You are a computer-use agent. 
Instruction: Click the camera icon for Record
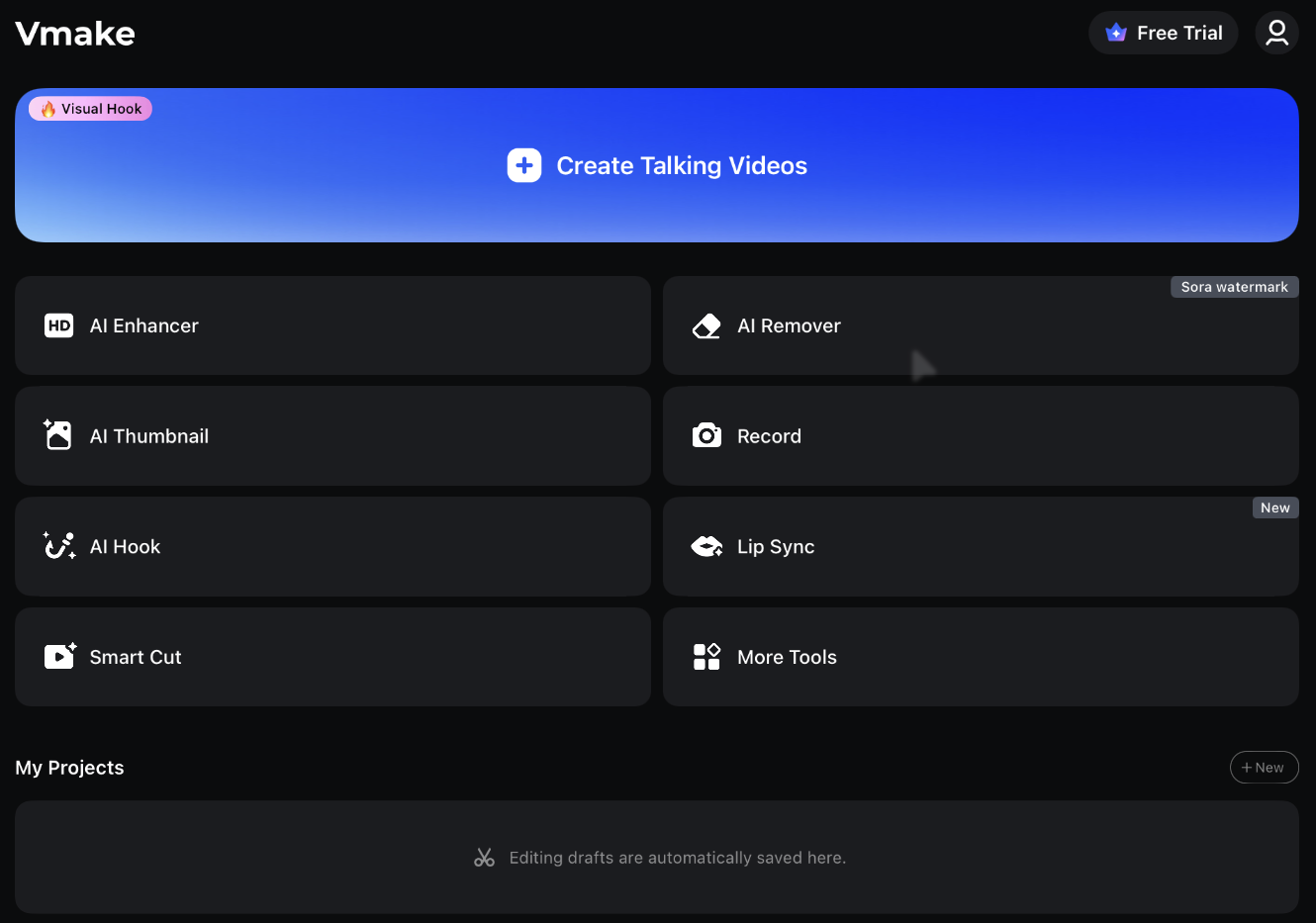(706, 435)
